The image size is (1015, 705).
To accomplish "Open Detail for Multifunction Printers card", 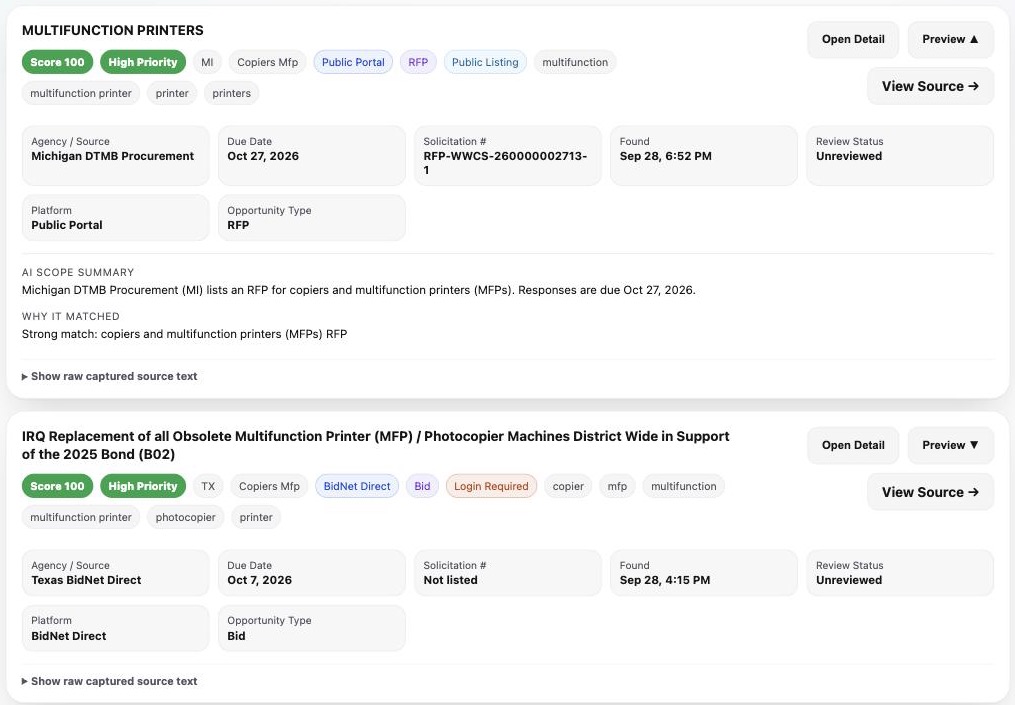I will coord(853,39).
